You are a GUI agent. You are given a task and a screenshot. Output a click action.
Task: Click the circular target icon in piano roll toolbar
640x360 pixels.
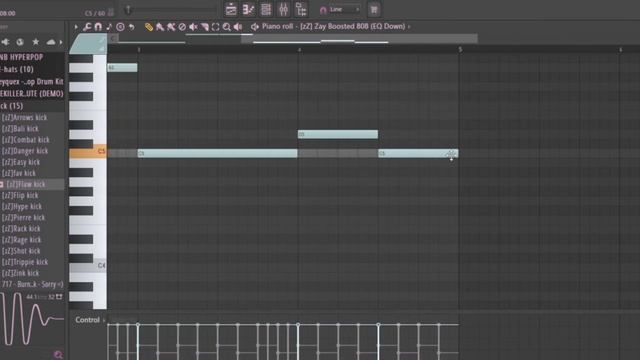[120, 27]
